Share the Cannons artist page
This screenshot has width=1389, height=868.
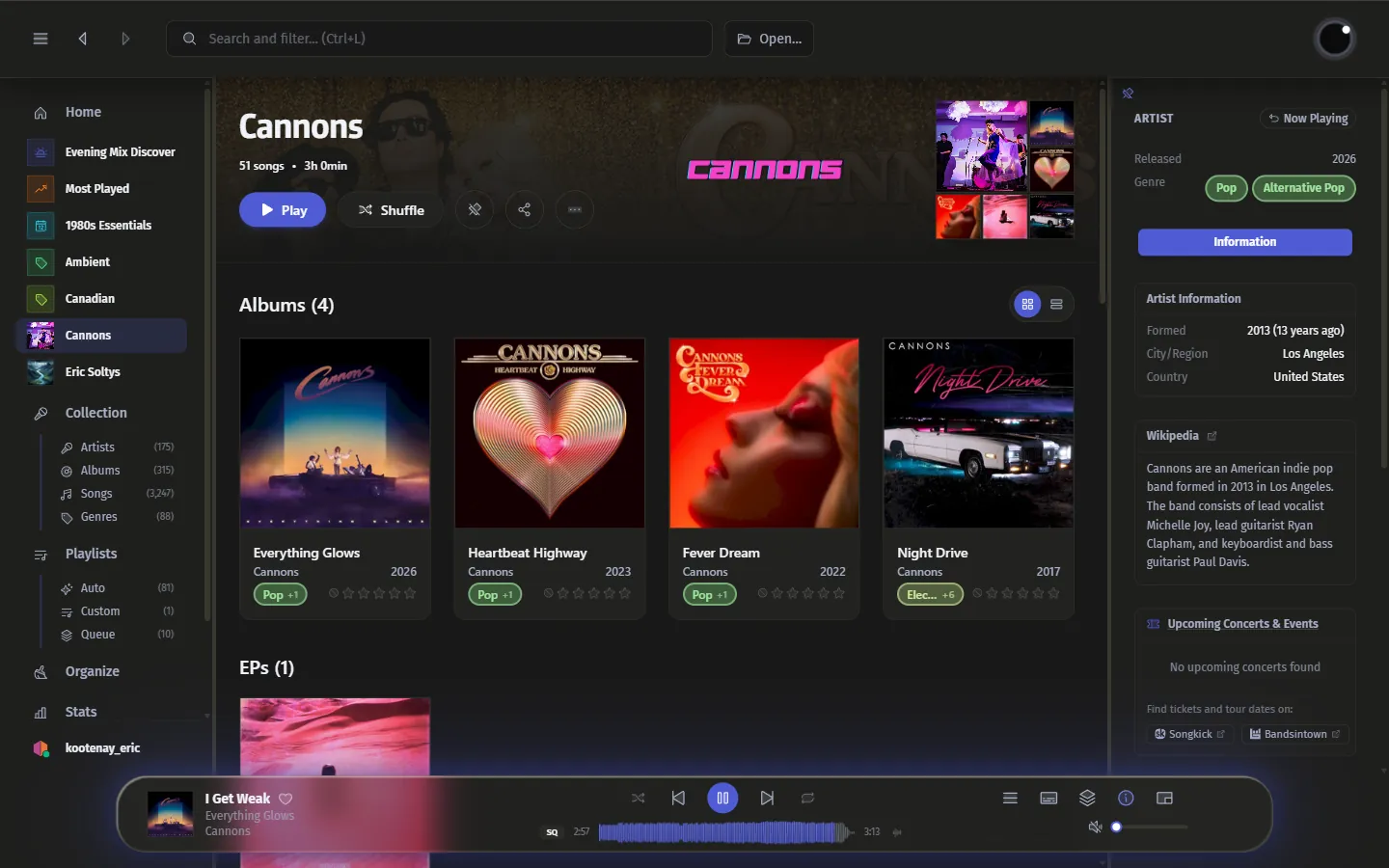point(525,209)
